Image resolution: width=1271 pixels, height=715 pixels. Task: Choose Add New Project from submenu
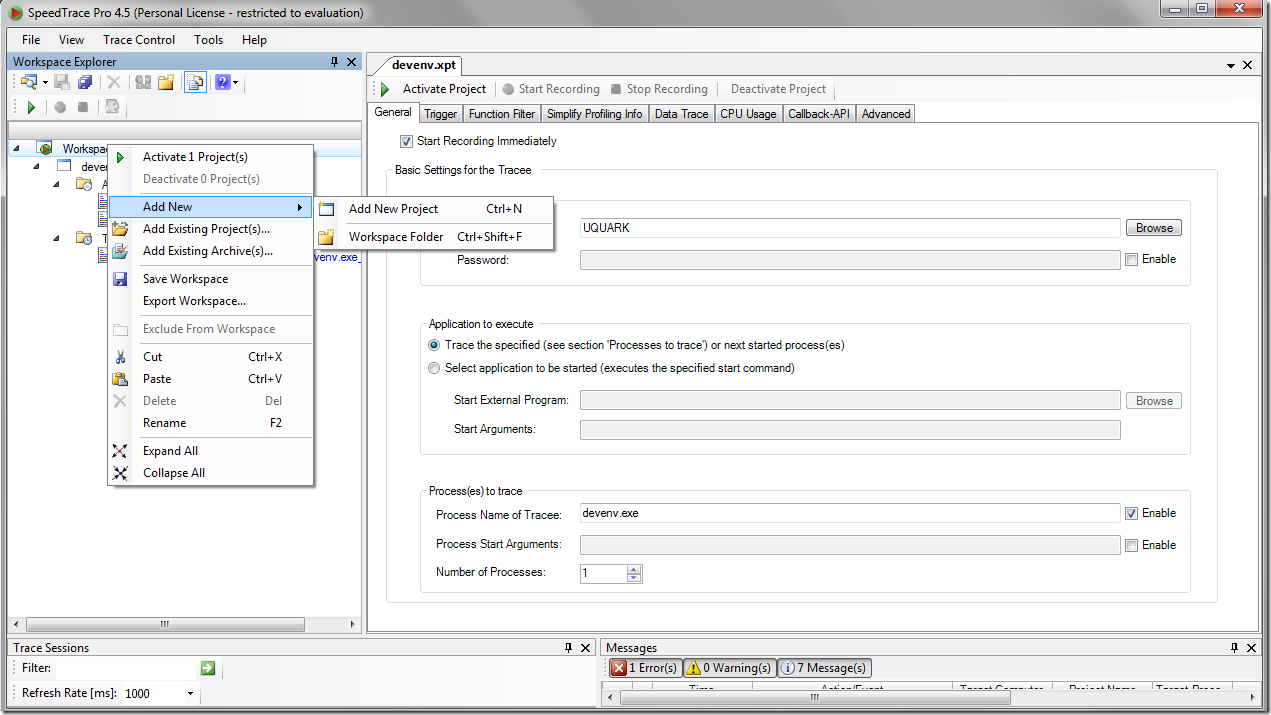435,209
